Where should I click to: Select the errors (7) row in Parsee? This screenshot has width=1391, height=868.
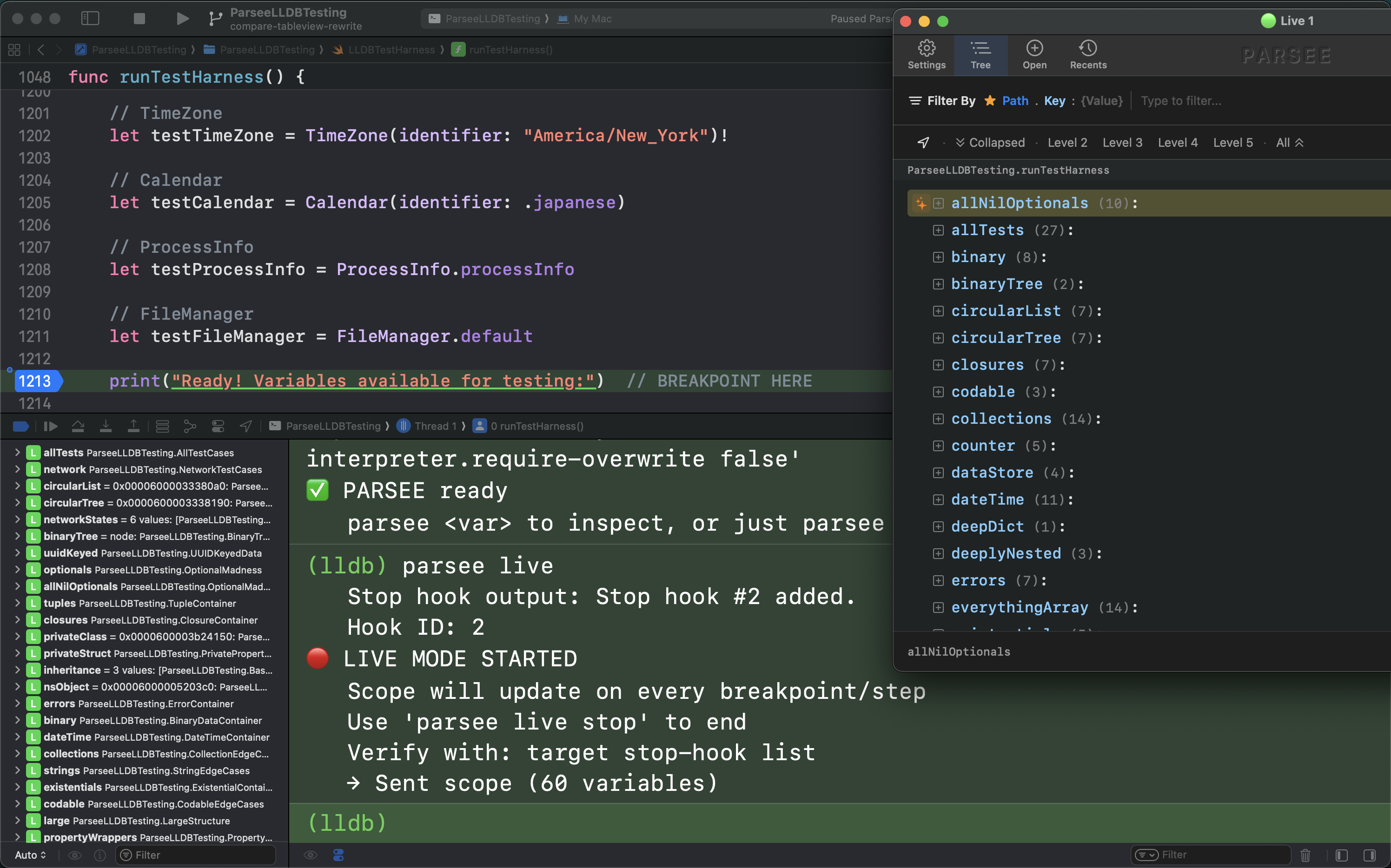(x=1149, y=580)
